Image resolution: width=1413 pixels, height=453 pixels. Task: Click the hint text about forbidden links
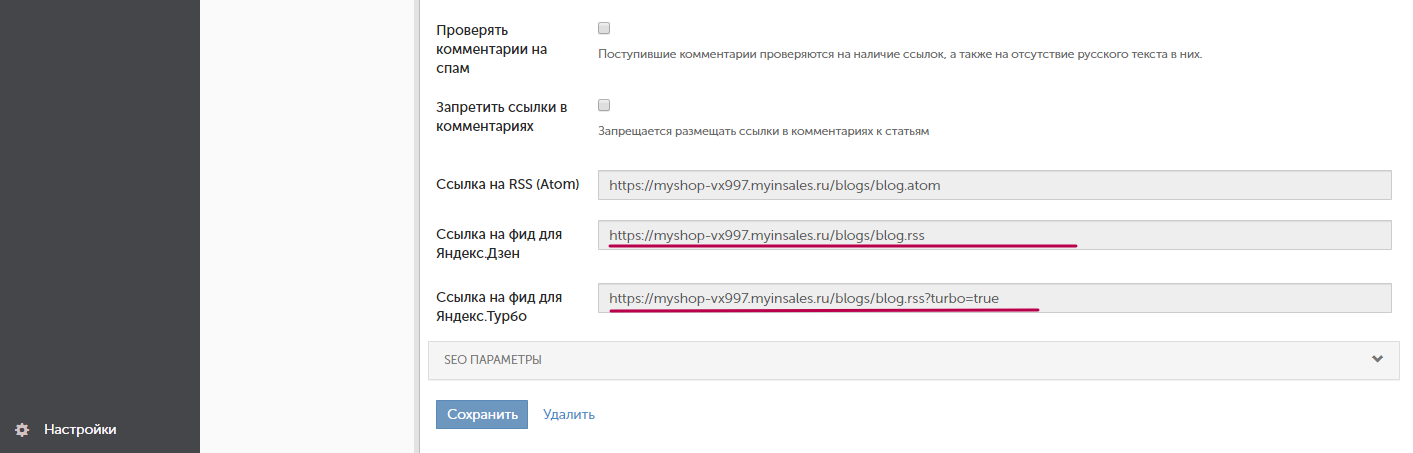pos(763,131)
